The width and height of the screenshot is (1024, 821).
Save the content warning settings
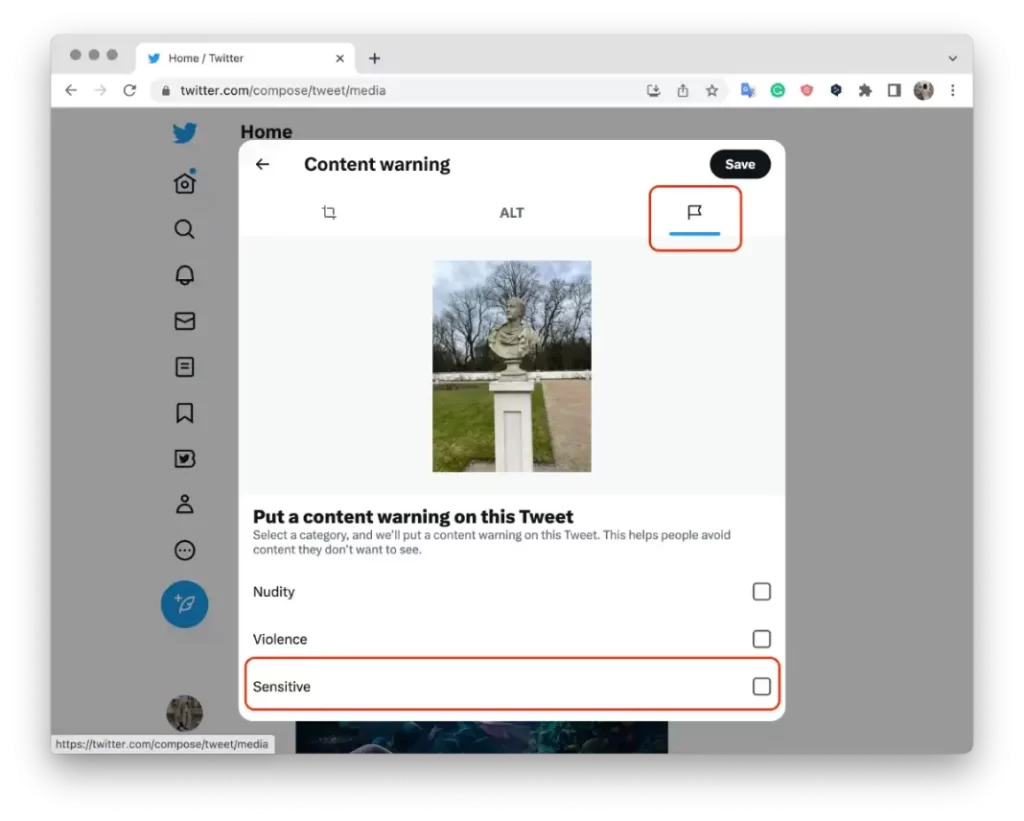pyautogui.click(x=740, y=164)
